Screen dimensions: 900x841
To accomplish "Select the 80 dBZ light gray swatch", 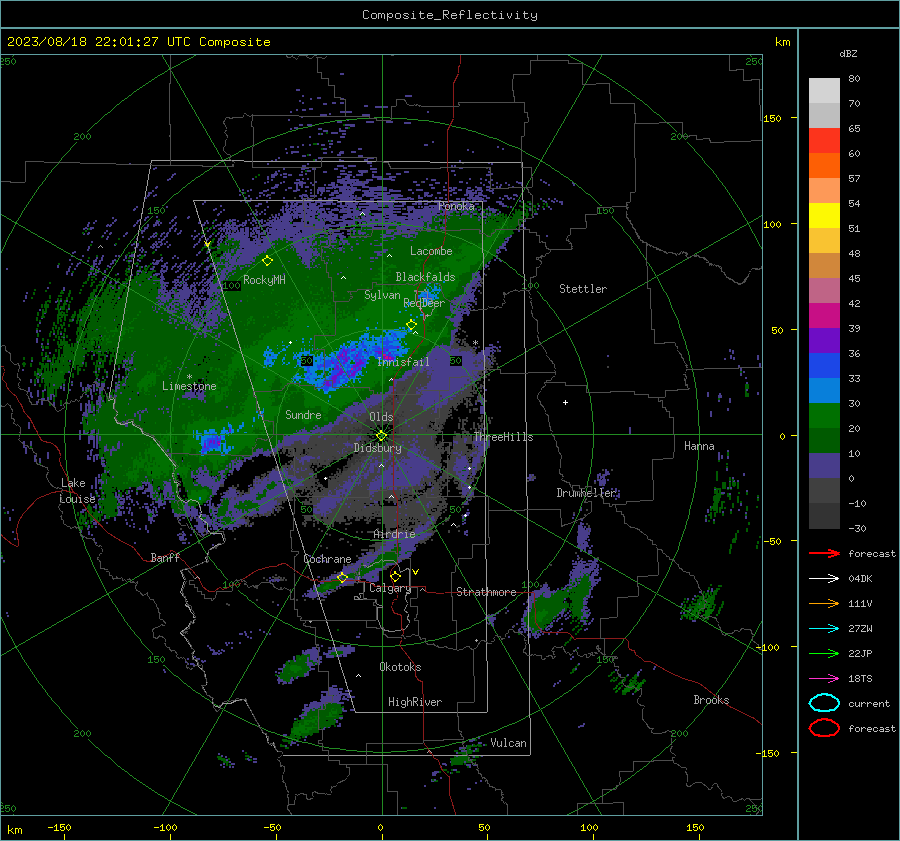I will click(824, 91).
